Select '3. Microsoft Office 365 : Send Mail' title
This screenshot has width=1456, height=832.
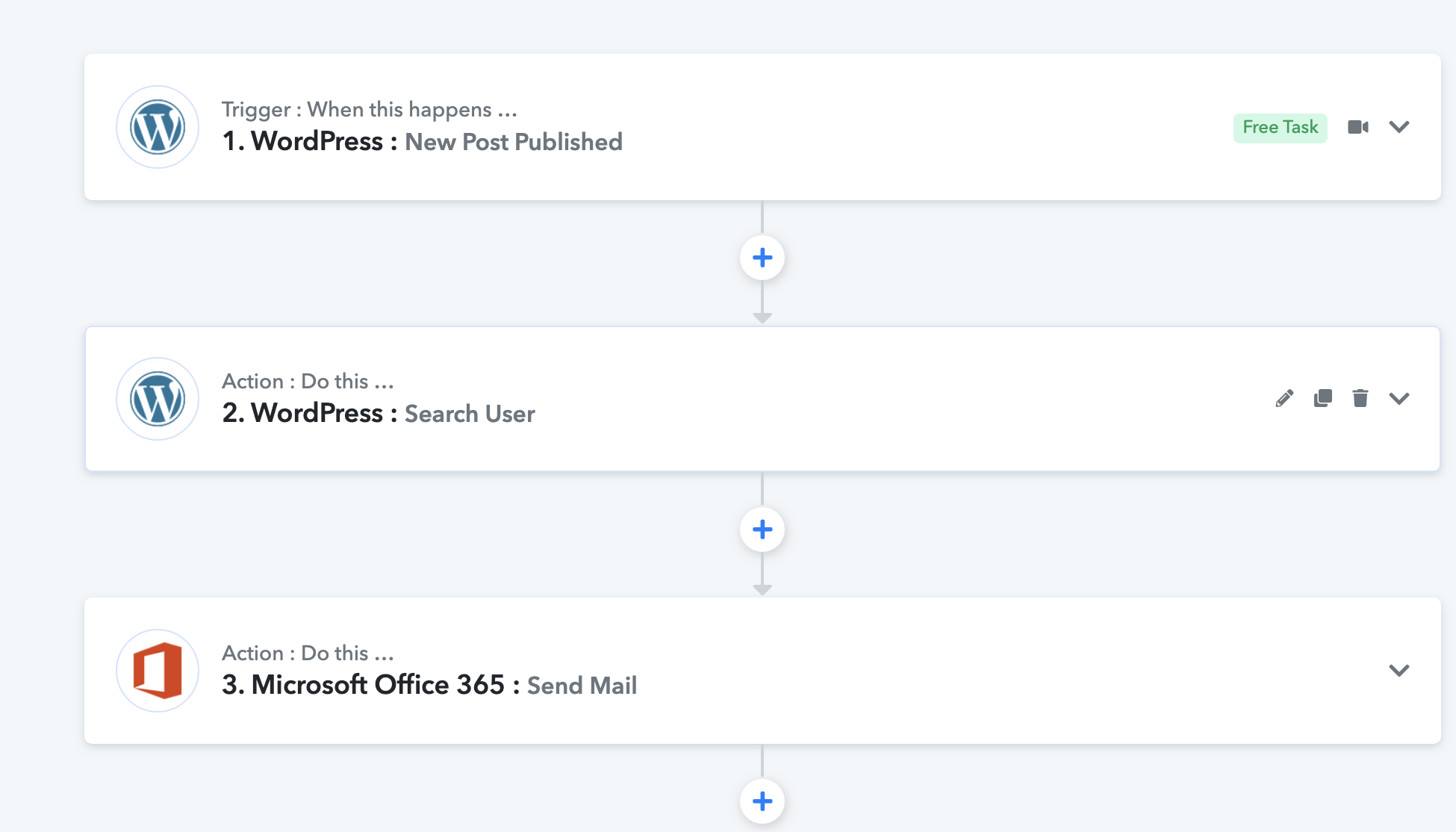point(429,686)
